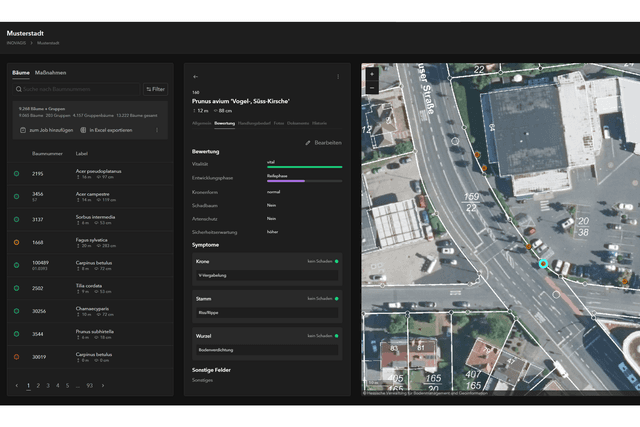
Task: Zoom in on the map
Action: point(372,75)
